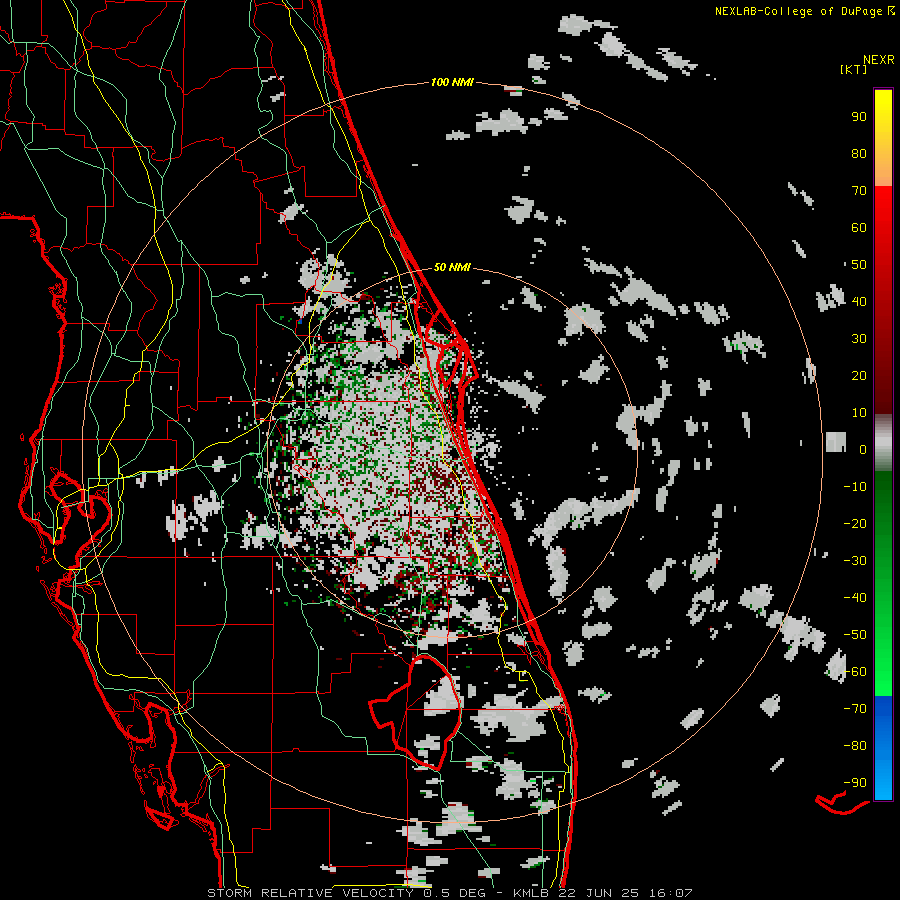The height and width of the screenshot is (900, 900).
Task: Click the 0.5 DEG elevation text
Action: (454, 893)
